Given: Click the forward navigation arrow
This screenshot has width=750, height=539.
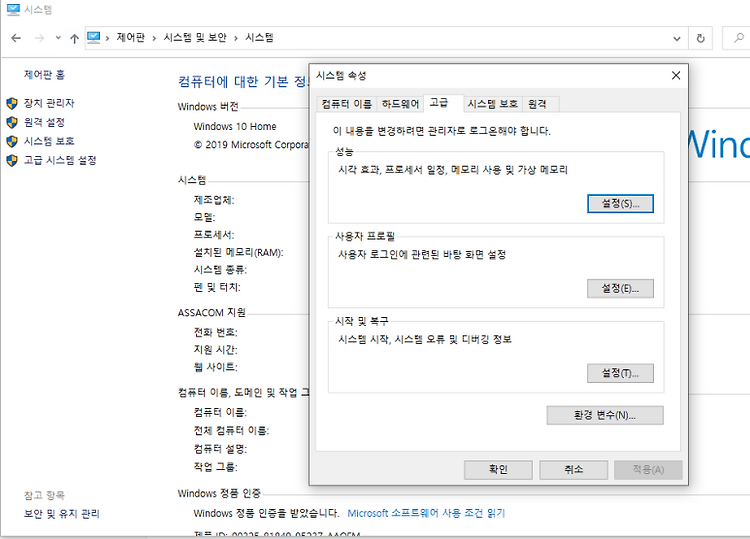Looking at the screenshot, I should click(39, 38).
